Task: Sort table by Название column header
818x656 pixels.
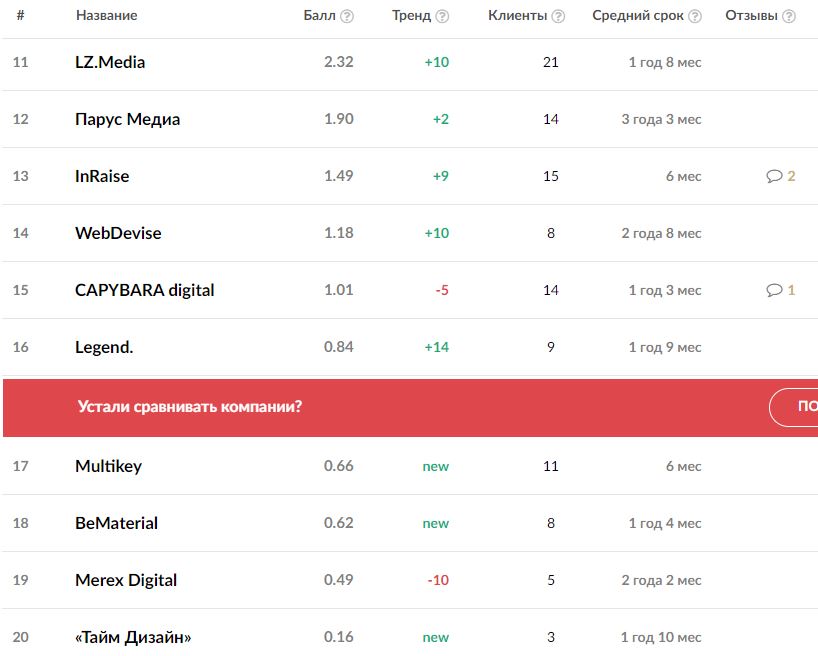Action: point(106,16)
